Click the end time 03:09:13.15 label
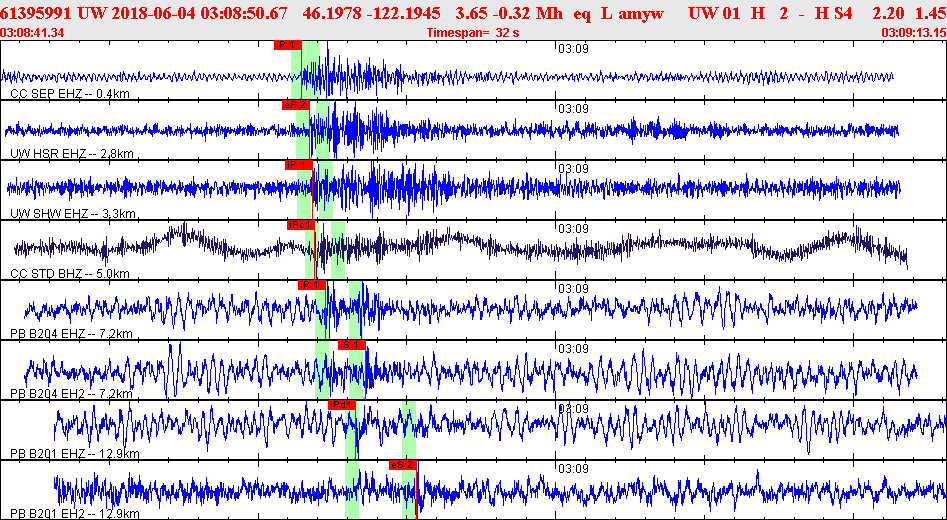Screen dimensions: 947x520 (x=913, y=33)
